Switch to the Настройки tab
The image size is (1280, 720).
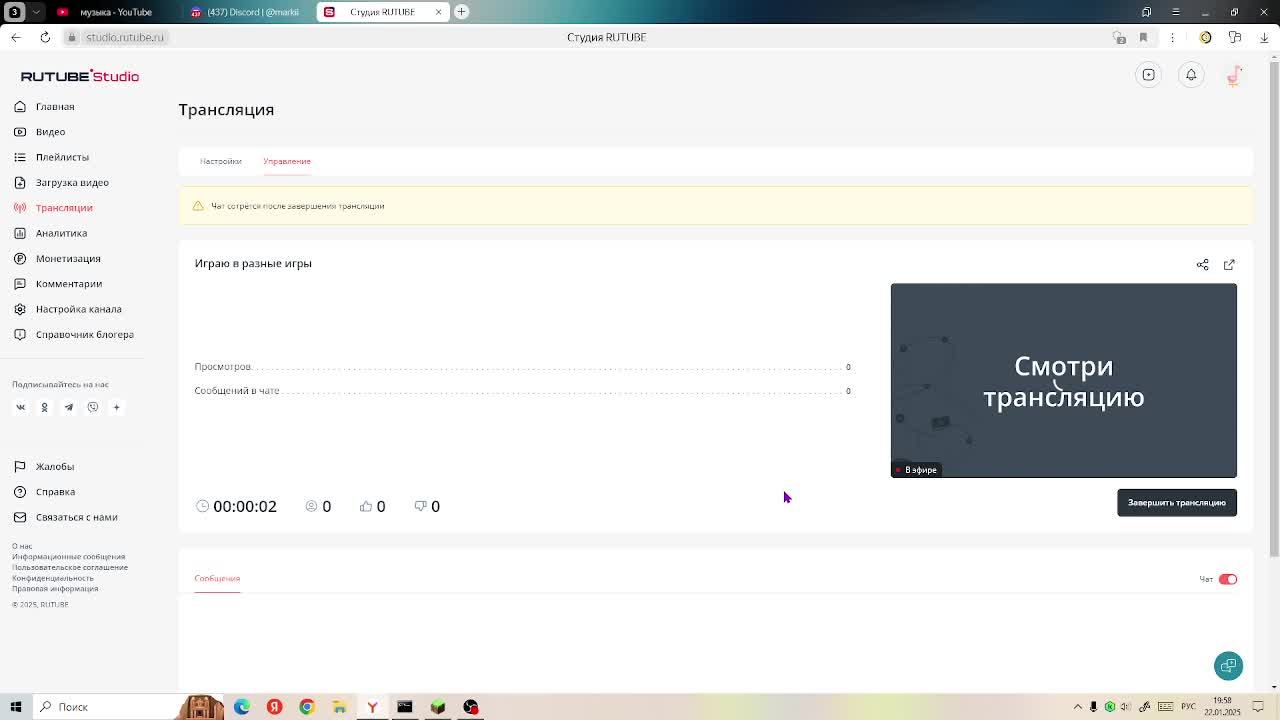pos(220,161)
